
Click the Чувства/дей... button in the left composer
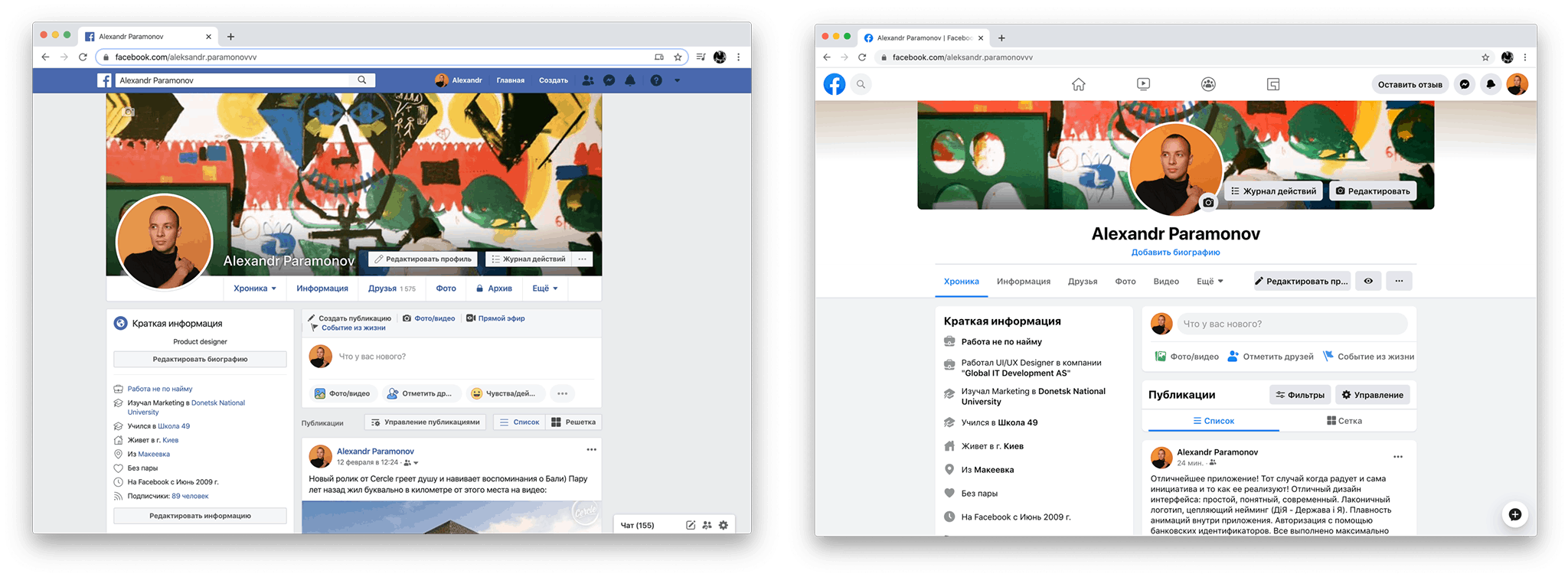[x=504, y=393]
